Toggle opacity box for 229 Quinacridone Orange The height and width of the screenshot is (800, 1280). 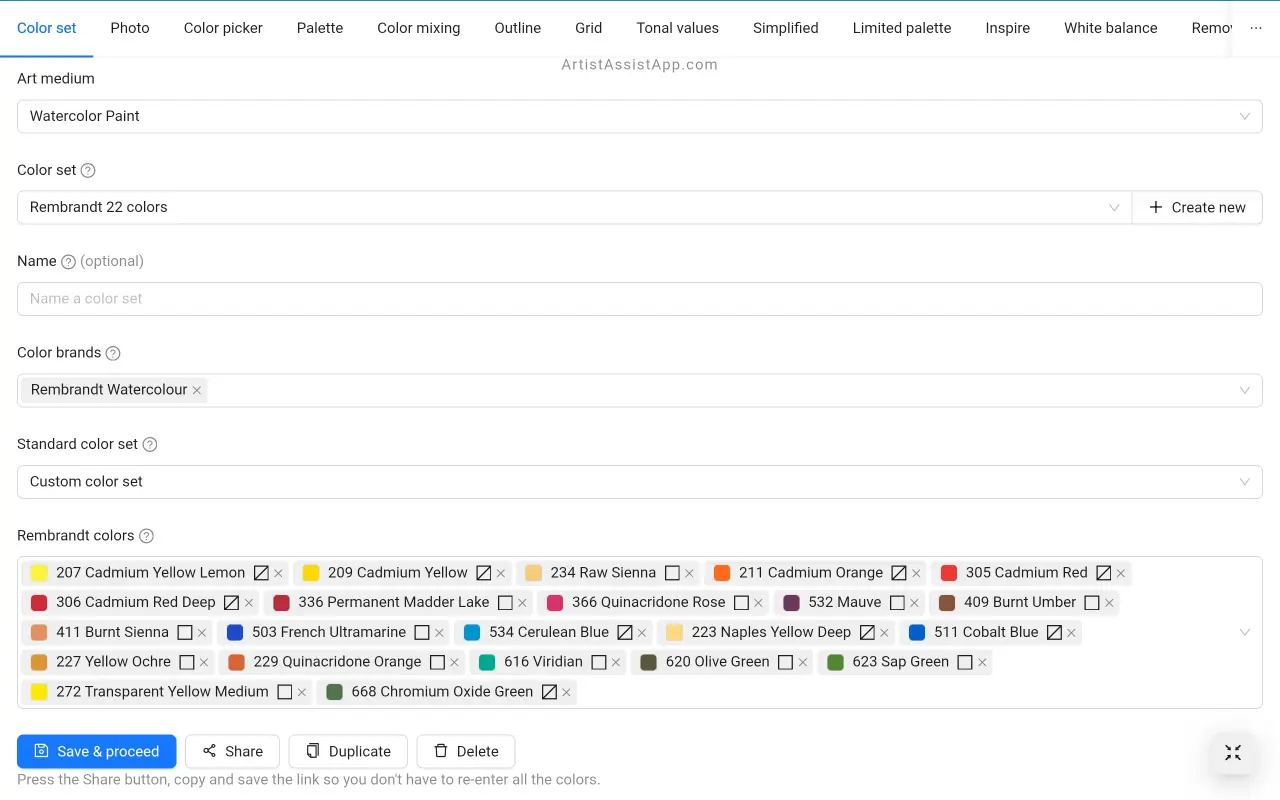pos(437,662)
